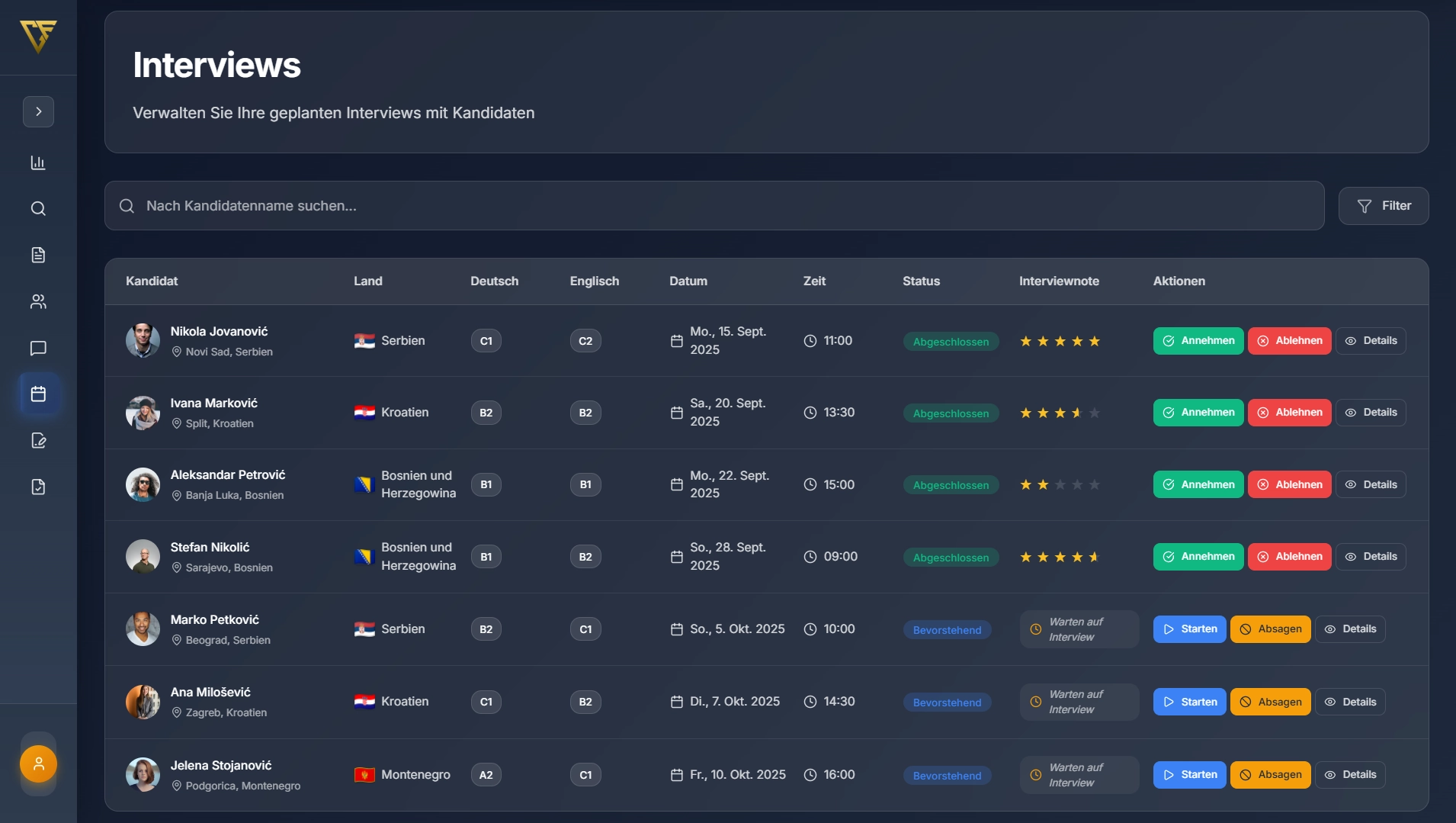This screenshot has width=1456, height=823.
Task: Click the Datum column header
Action: (x=688, y=281)
